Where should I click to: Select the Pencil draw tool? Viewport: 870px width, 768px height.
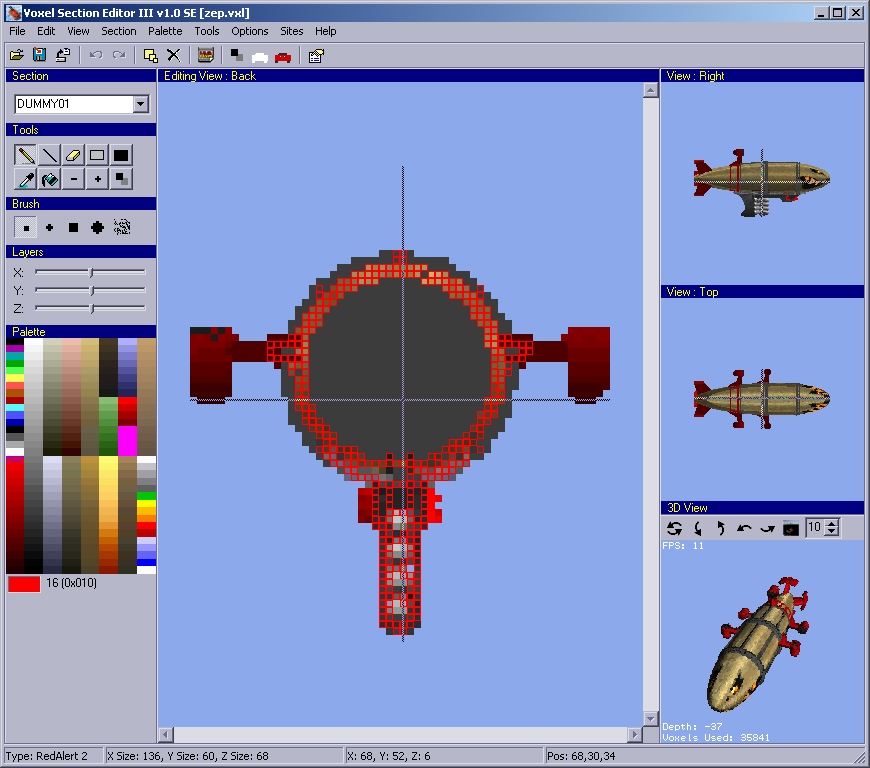[x=26, y=155]
